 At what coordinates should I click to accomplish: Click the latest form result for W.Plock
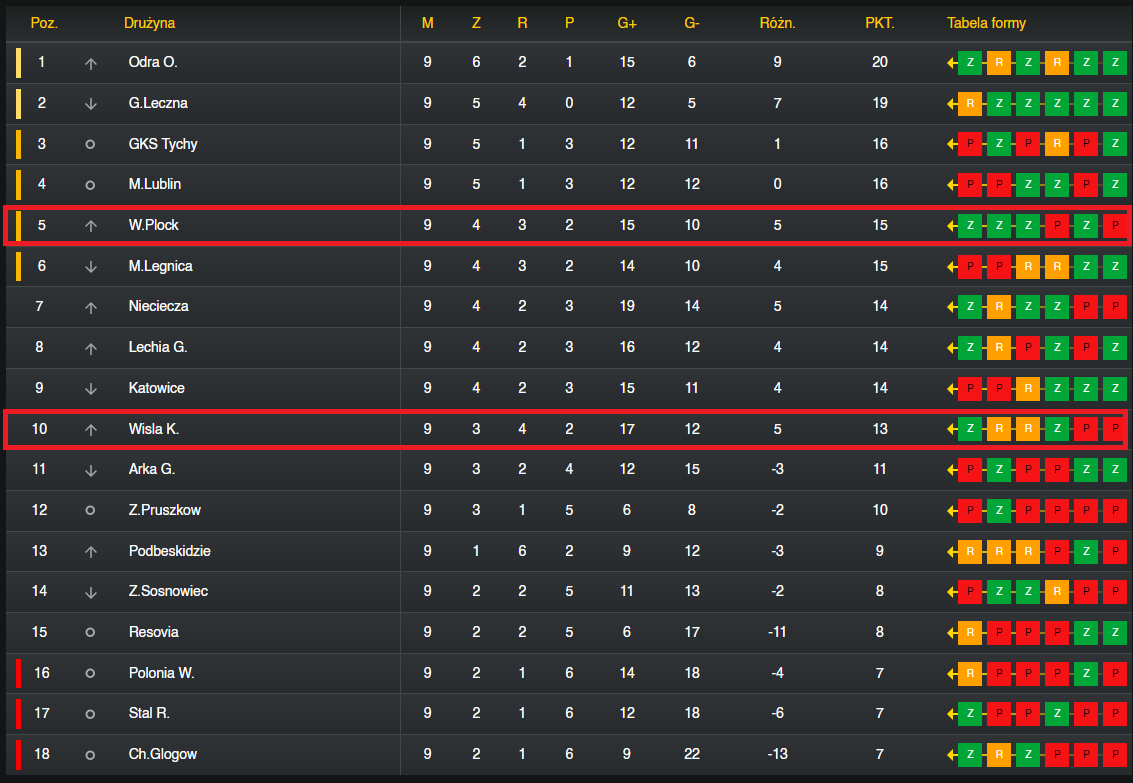pos(970,225)
